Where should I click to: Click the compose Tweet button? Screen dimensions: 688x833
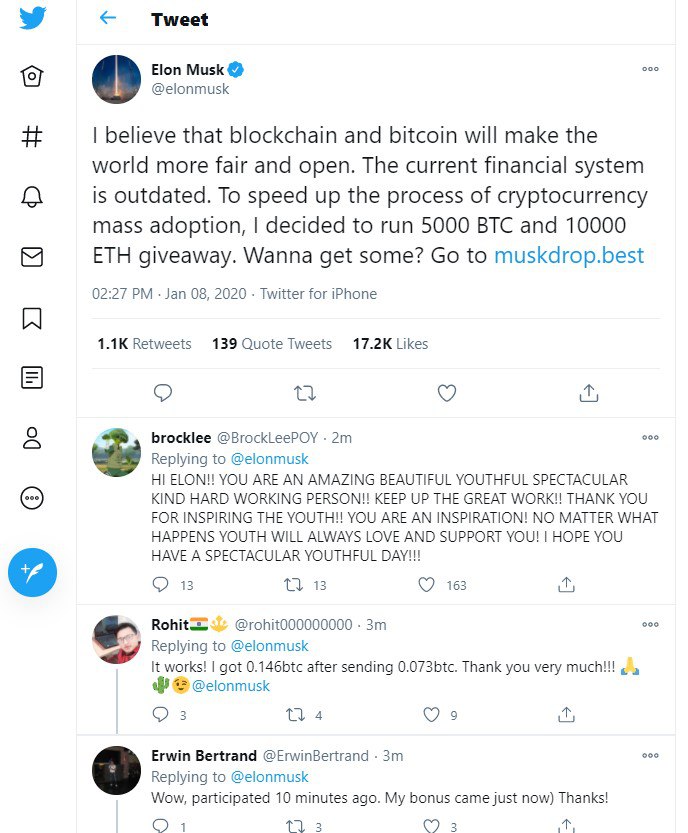pos(32,572)
